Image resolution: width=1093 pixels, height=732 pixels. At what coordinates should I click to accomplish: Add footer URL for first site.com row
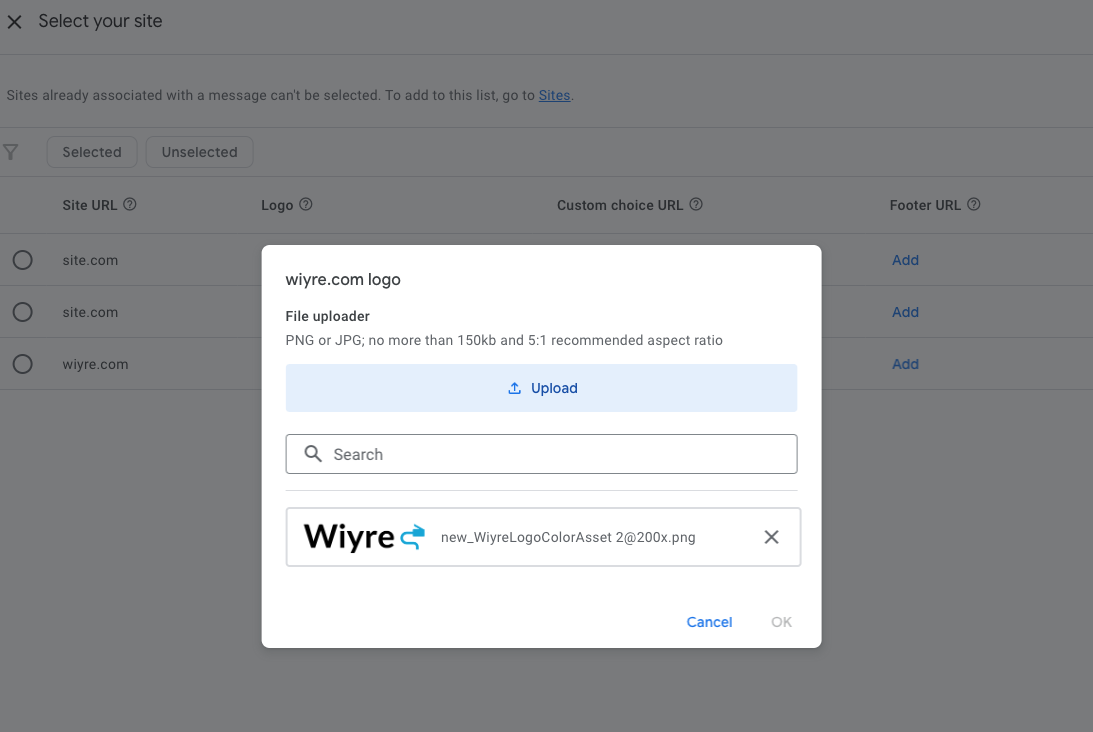(x=905, y=260)
